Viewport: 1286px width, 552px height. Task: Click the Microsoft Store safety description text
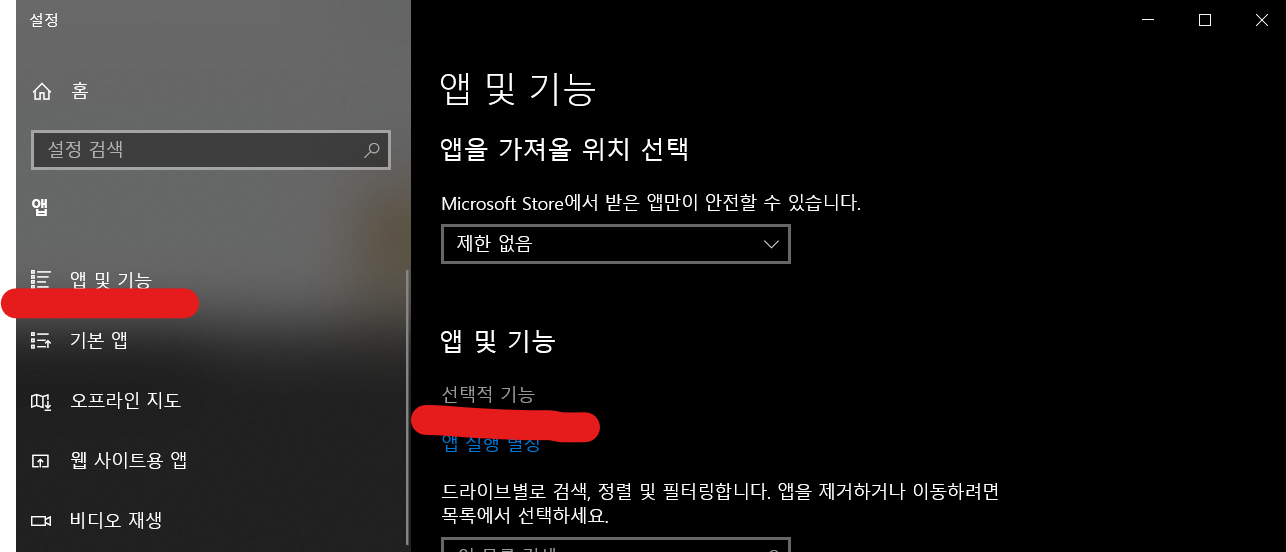pyautogui.click(x=651, y=203)
